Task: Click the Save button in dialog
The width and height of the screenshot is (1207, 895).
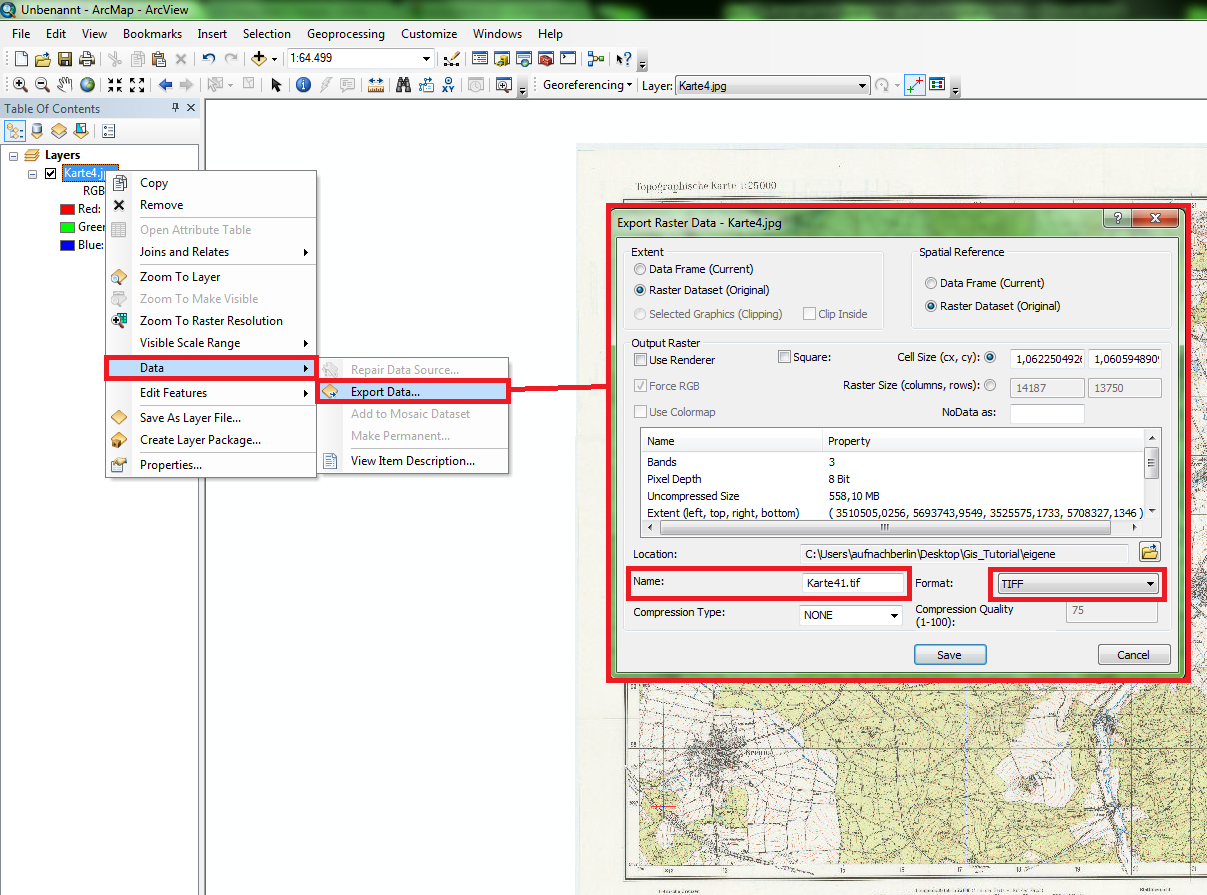Action: pos(950,655)
